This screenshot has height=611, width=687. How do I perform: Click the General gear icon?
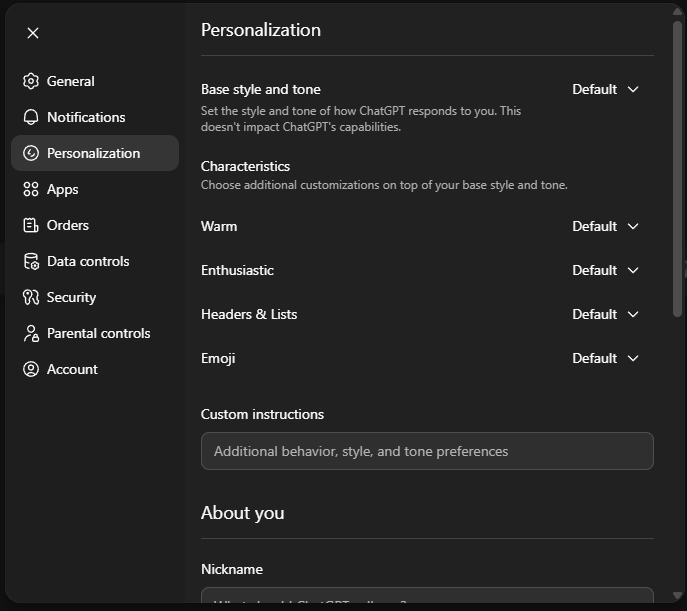(31, 81)
